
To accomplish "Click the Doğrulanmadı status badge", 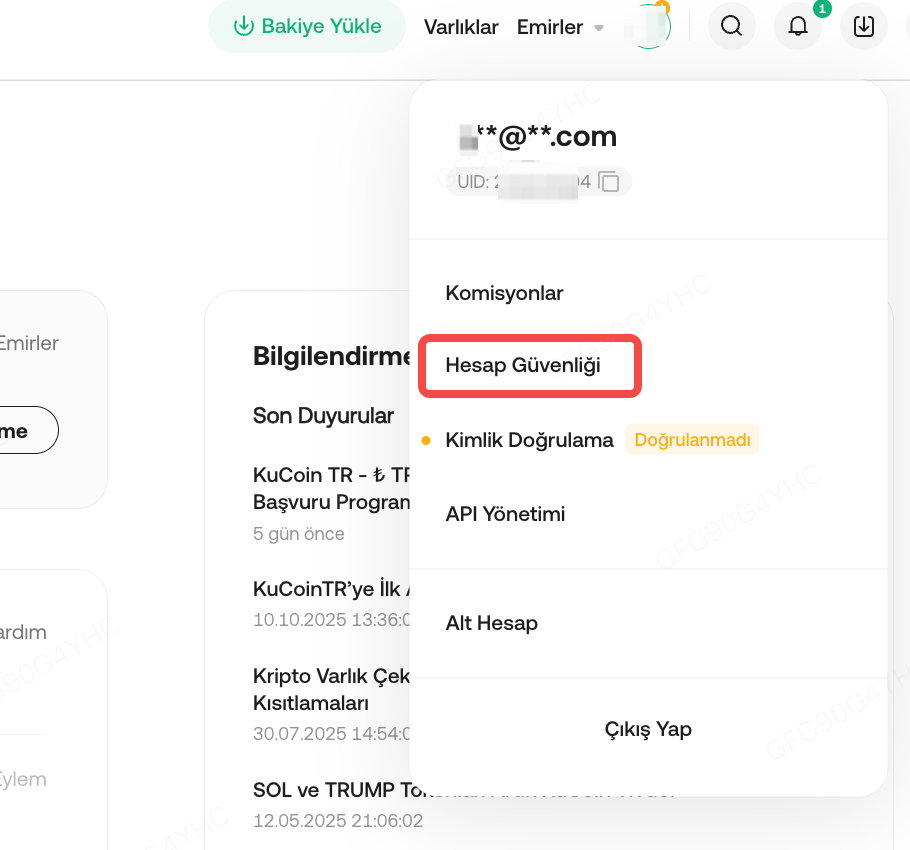I will pos(692,440).
